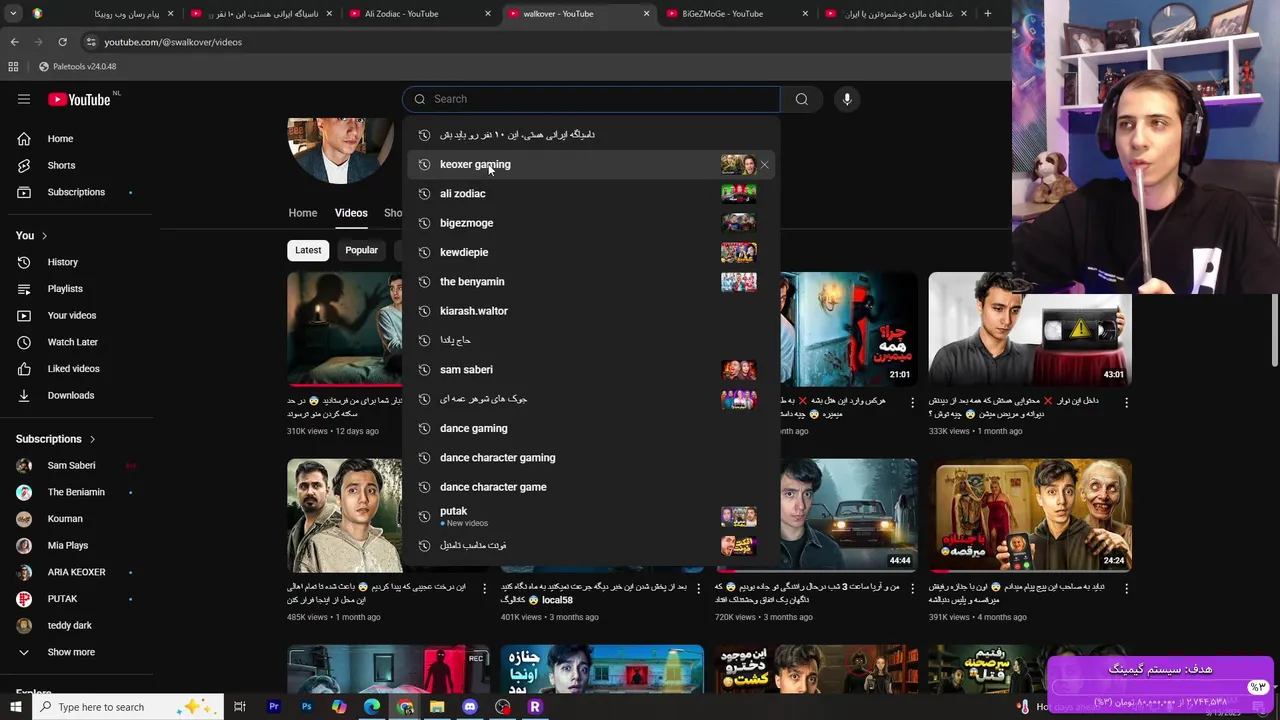
Task: Close the 'walkover - YouTube' browser tab
Action: [x=646, y=14]
